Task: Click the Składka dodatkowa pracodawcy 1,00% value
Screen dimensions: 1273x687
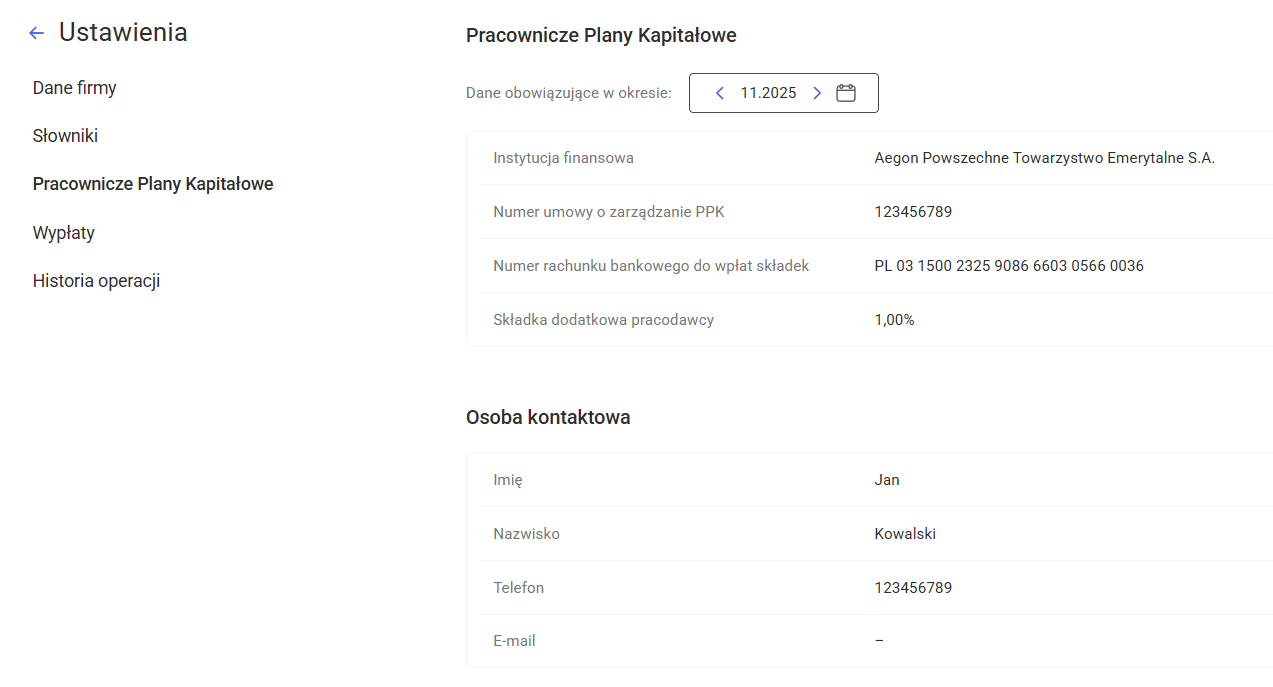Action: point(894,320)
